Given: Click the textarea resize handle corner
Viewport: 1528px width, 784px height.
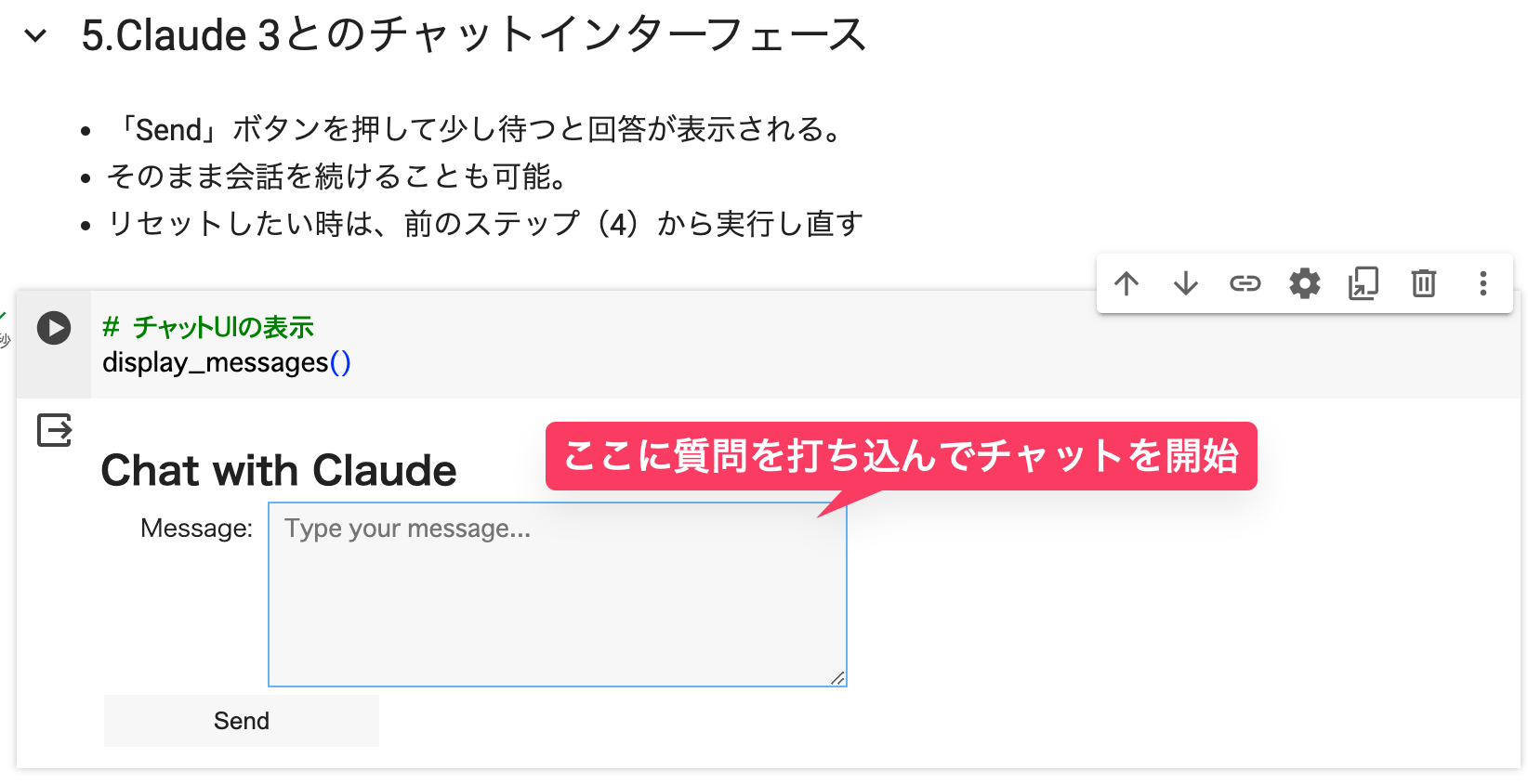Looking at the screenshot, I should tap(838, 679).
